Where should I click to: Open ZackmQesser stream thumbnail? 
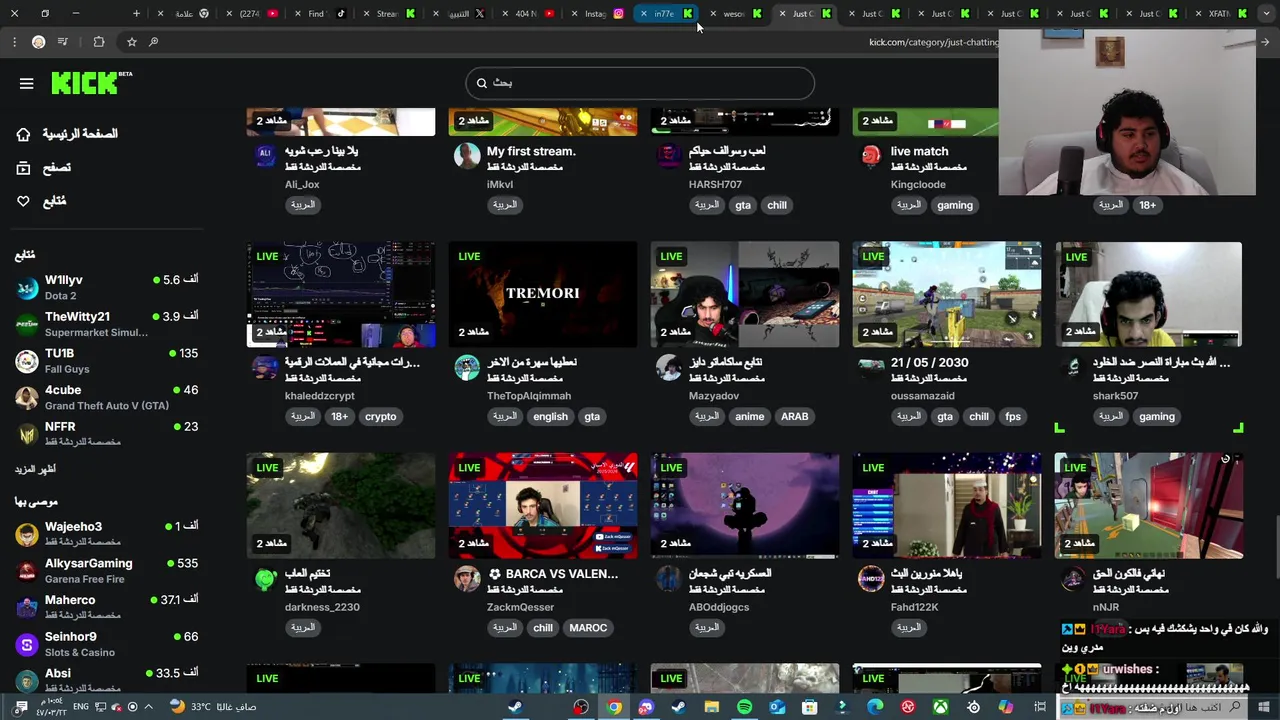pyautogui.click(x=543, y=506)
